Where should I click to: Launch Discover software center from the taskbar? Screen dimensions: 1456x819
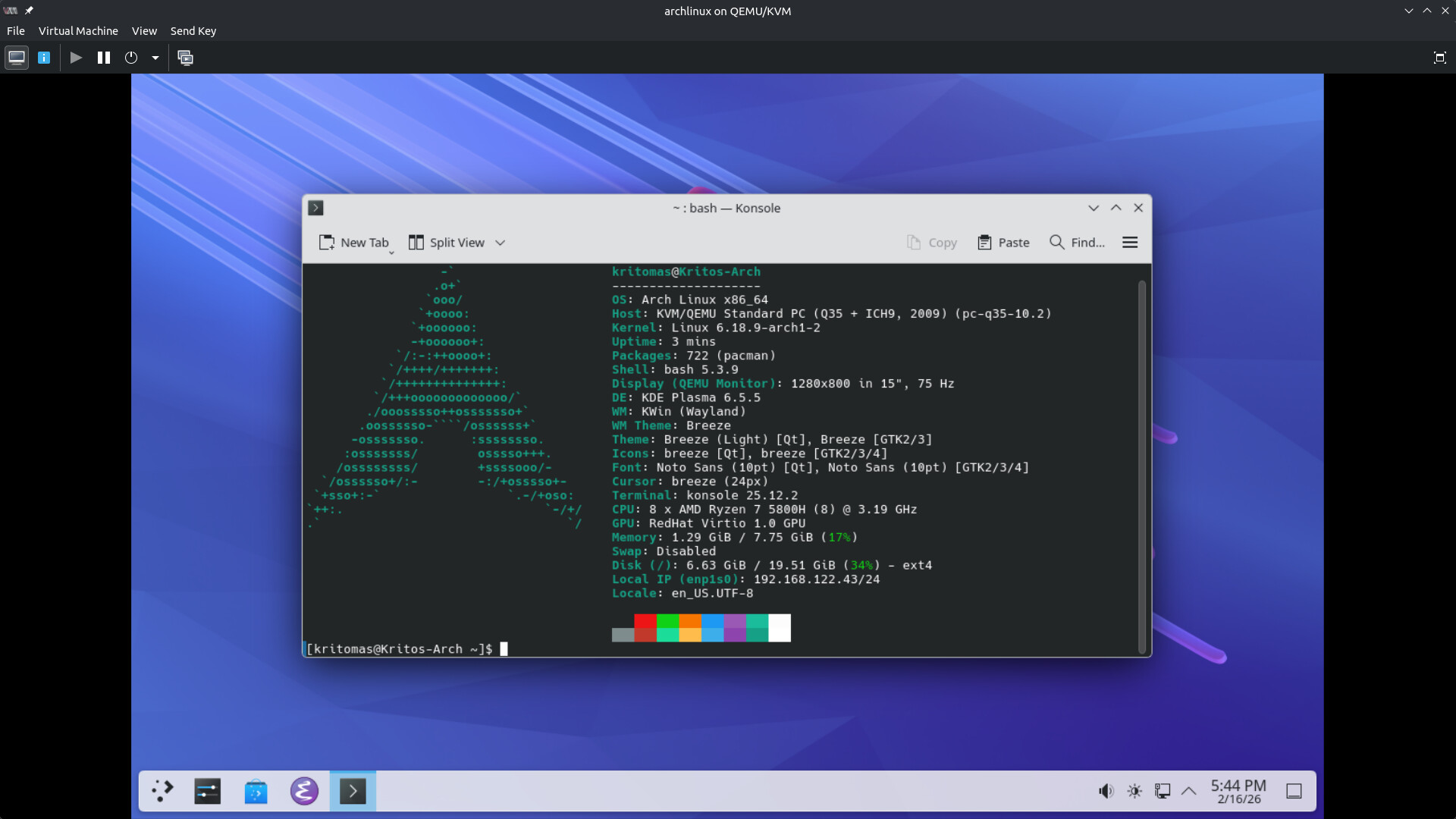pos(256,791)
